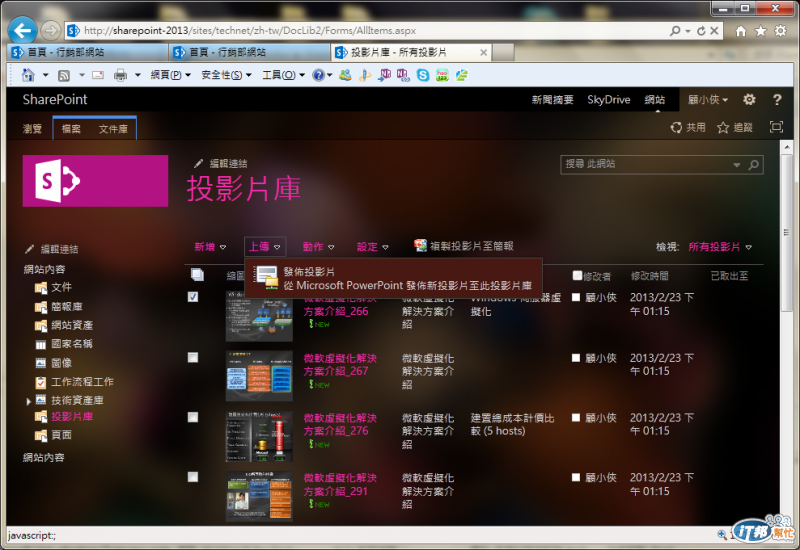The width and height of the screenshot is (800, 550).
Task: Open the search scope dropdown arrow
Action: (737, 165)
